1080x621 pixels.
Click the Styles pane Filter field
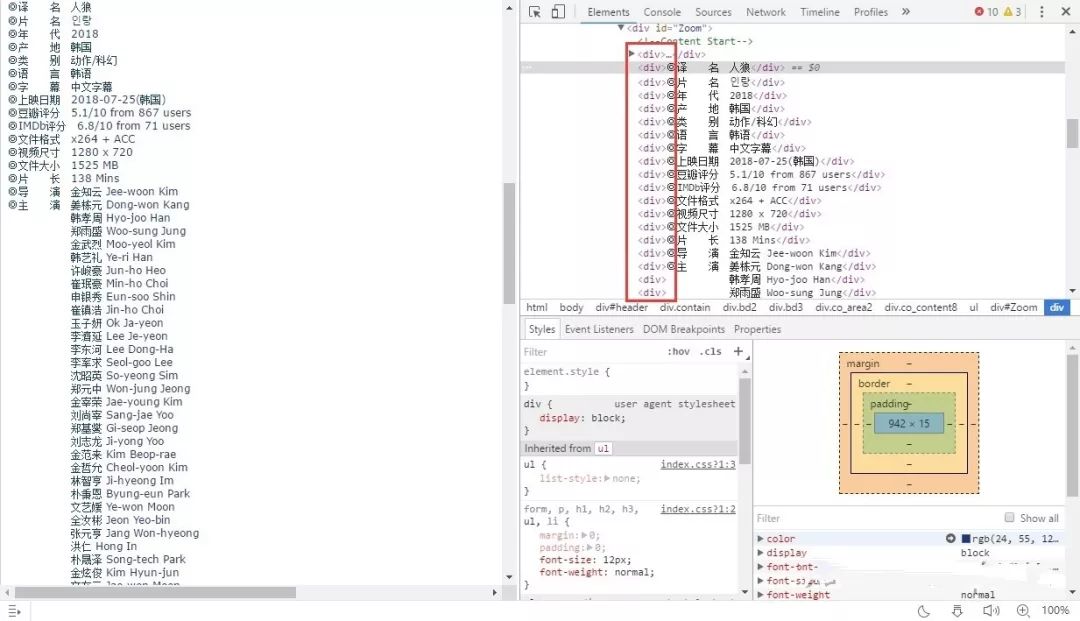coord(592,351)
